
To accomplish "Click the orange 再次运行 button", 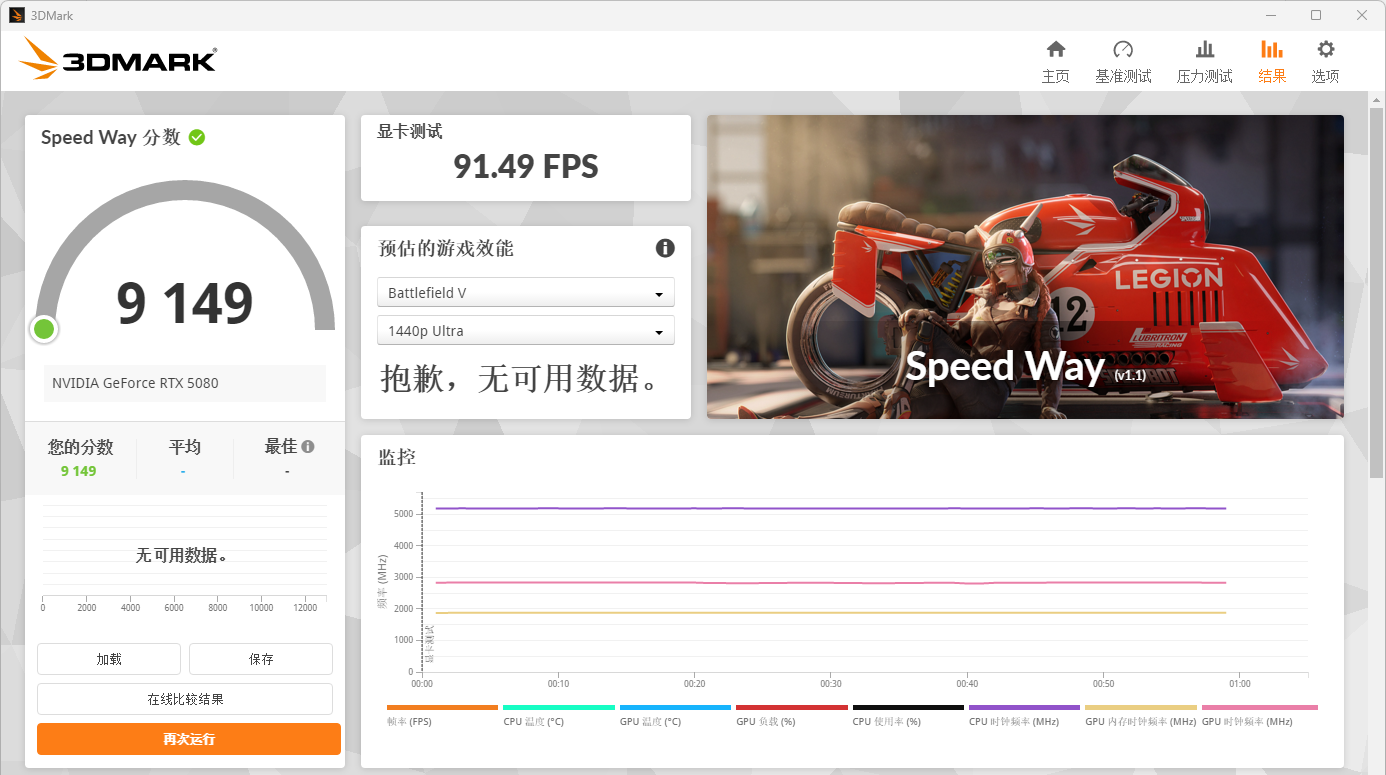I will pos(189,739).
